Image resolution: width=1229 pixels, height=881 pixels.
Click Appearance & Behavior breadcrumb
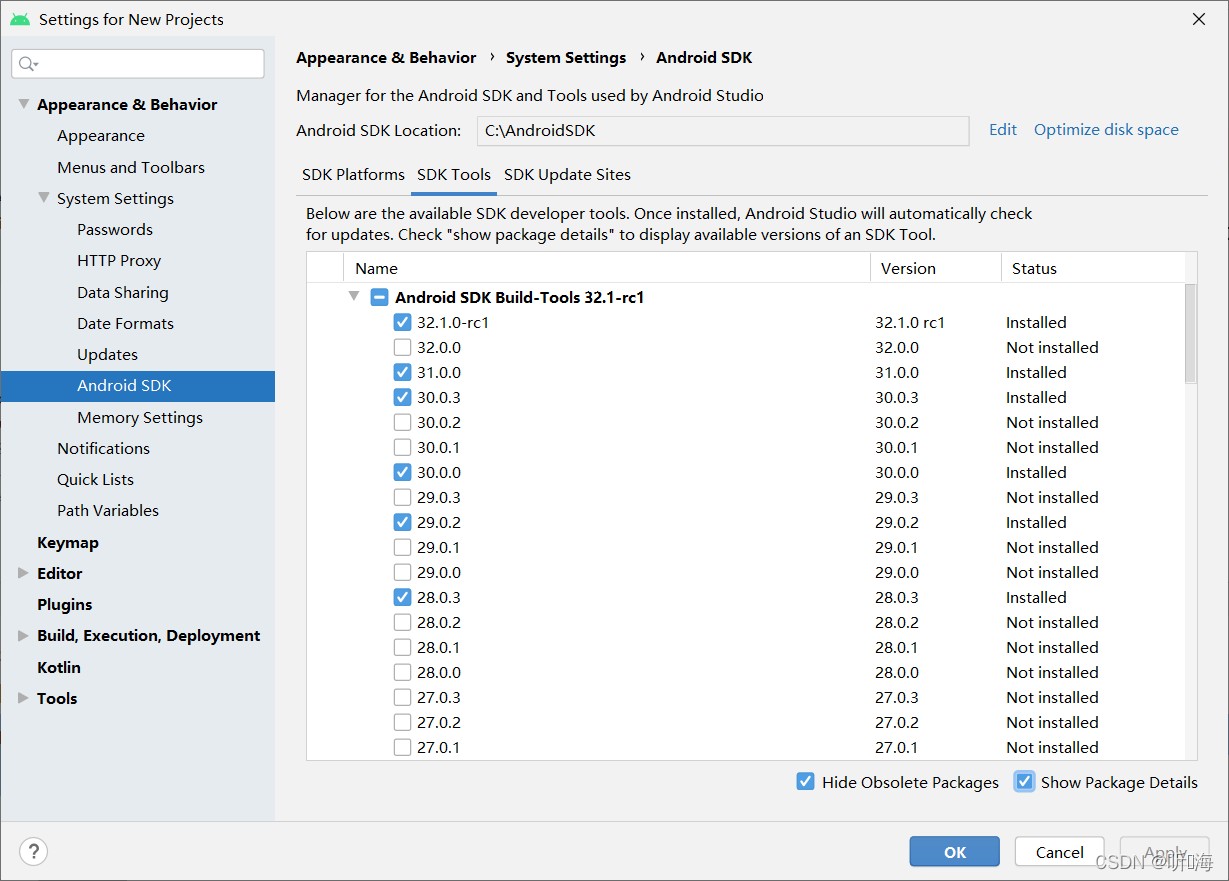pos(386,58)
